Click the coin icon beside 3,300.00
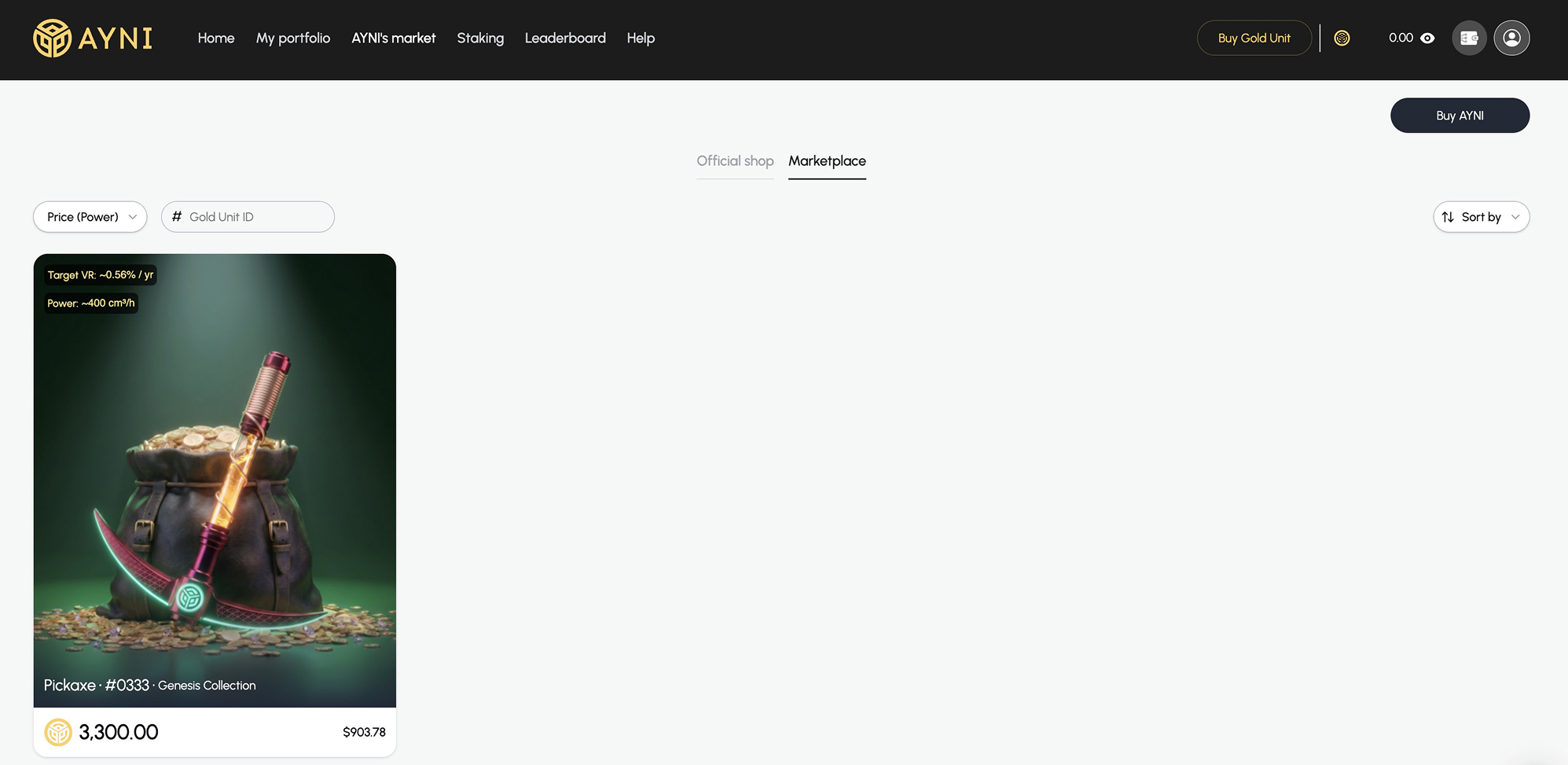1568x765 pixels. click(58, 732)
